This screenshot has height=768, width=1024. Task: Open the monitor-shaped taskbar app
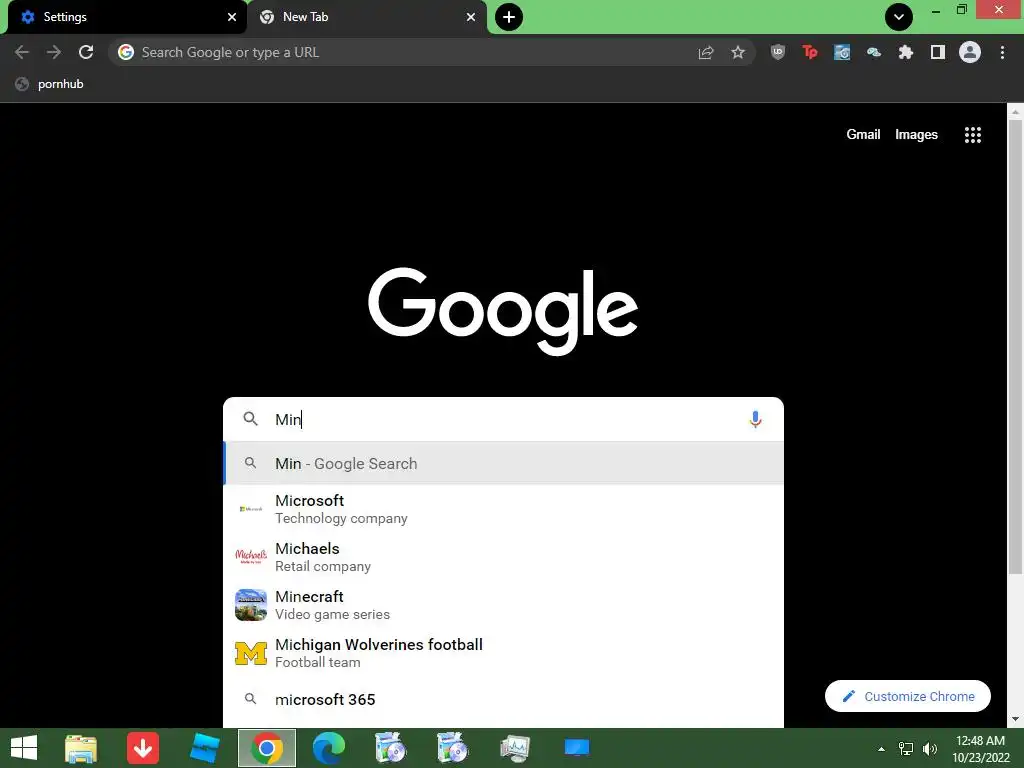point(515,748)
